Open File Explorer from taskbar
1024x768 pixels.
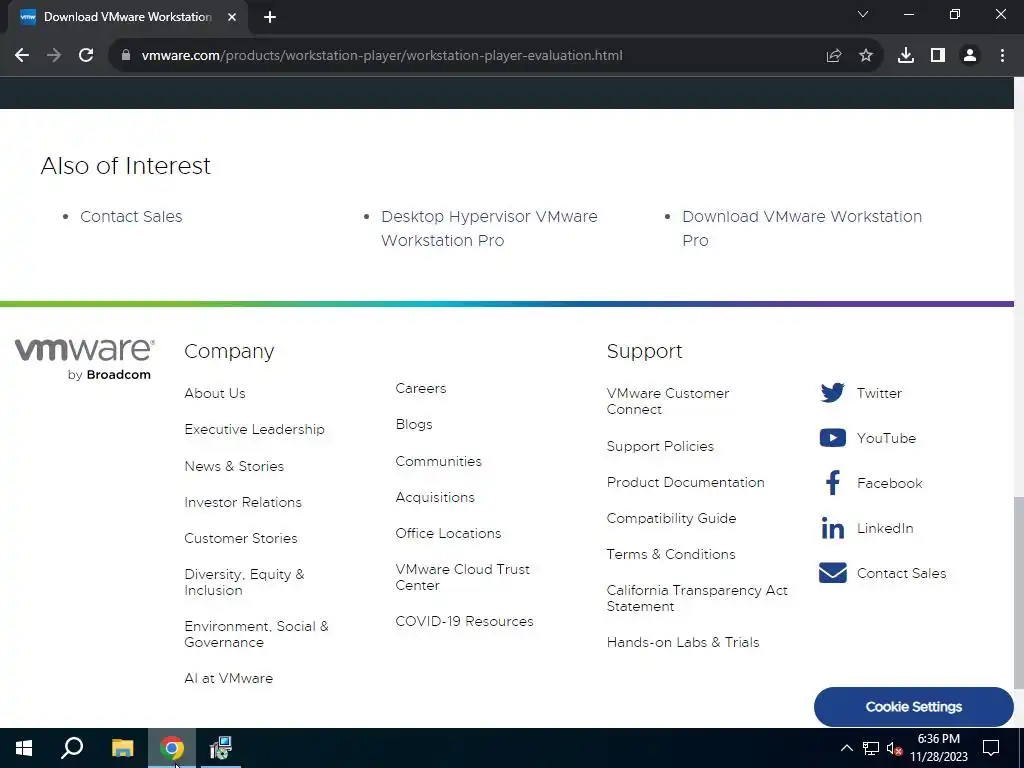[122, 748]
